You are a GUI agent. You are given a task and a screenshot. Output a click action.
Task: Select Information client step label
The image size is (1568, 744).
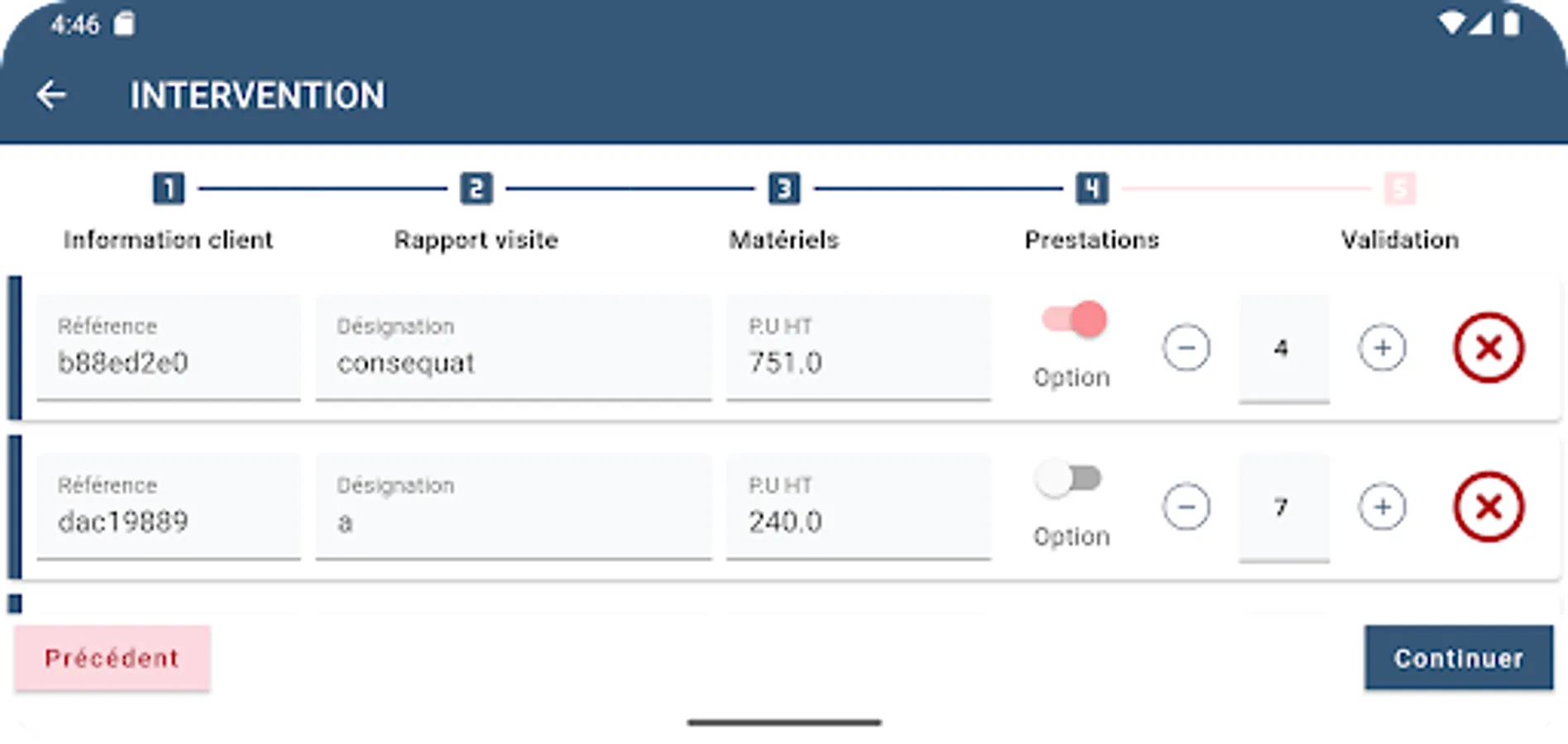coord(169,240)
